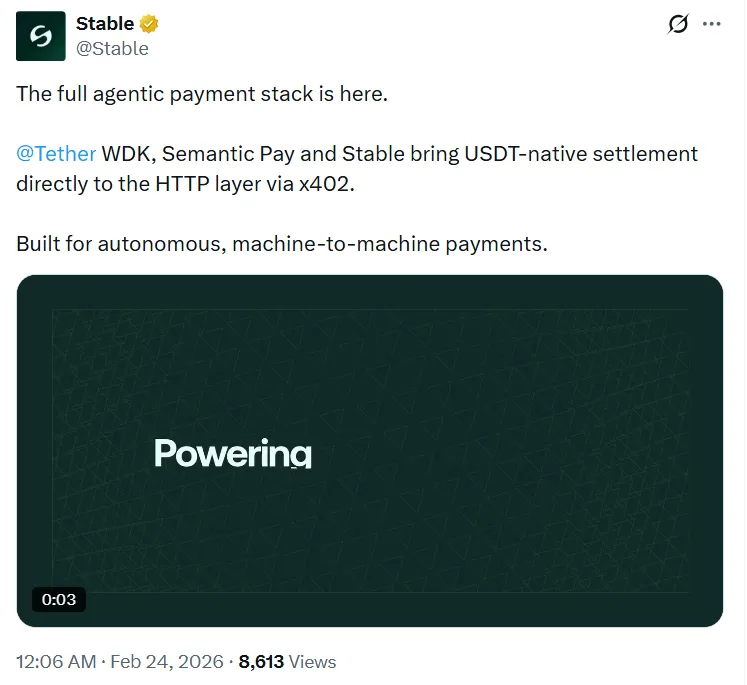This screenshot has height=685, width=747.
Task: Follow the @Tether mention link
Action: (56, 154)
